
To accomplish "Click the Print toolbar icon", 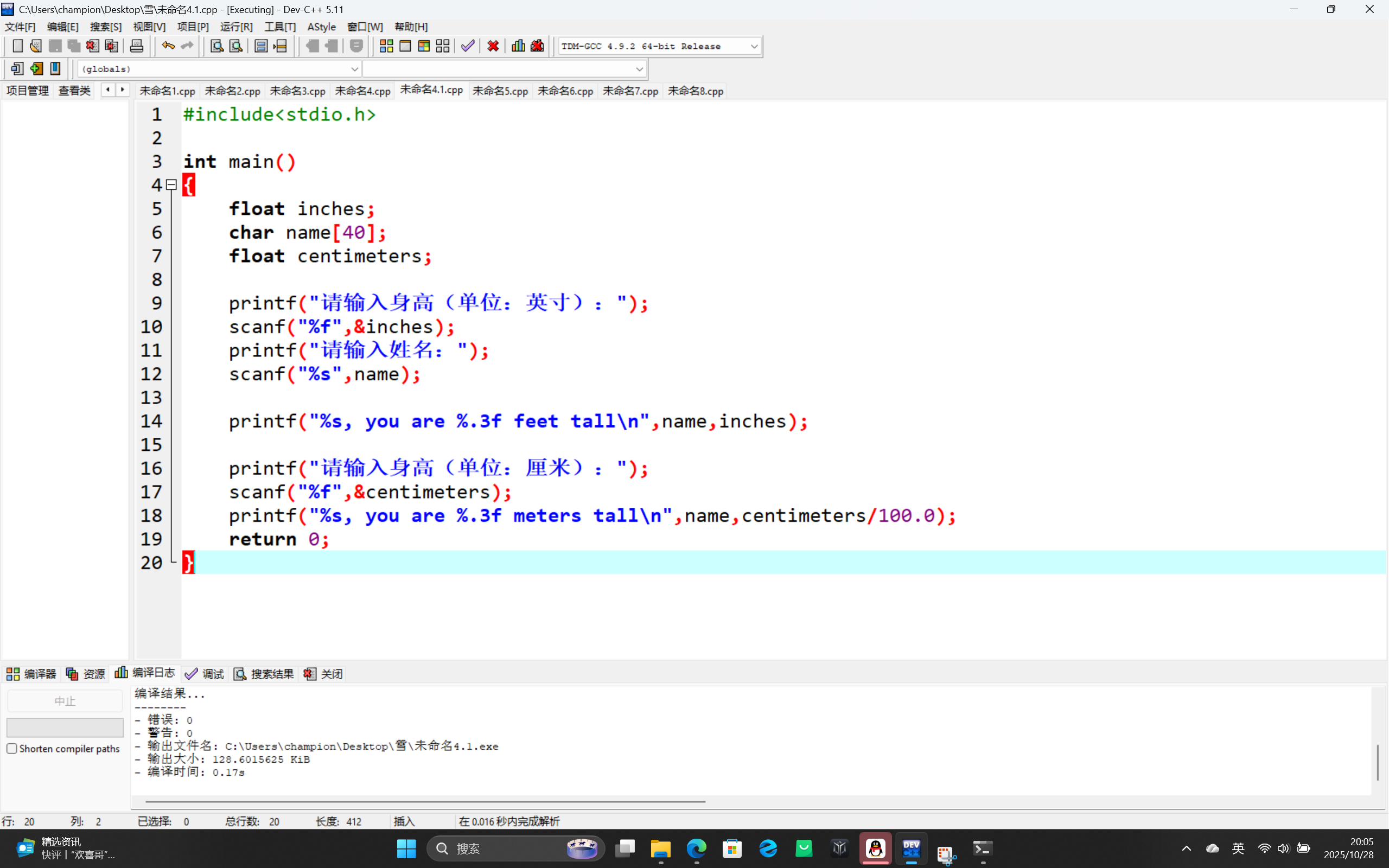I will (x=137, y=46).
